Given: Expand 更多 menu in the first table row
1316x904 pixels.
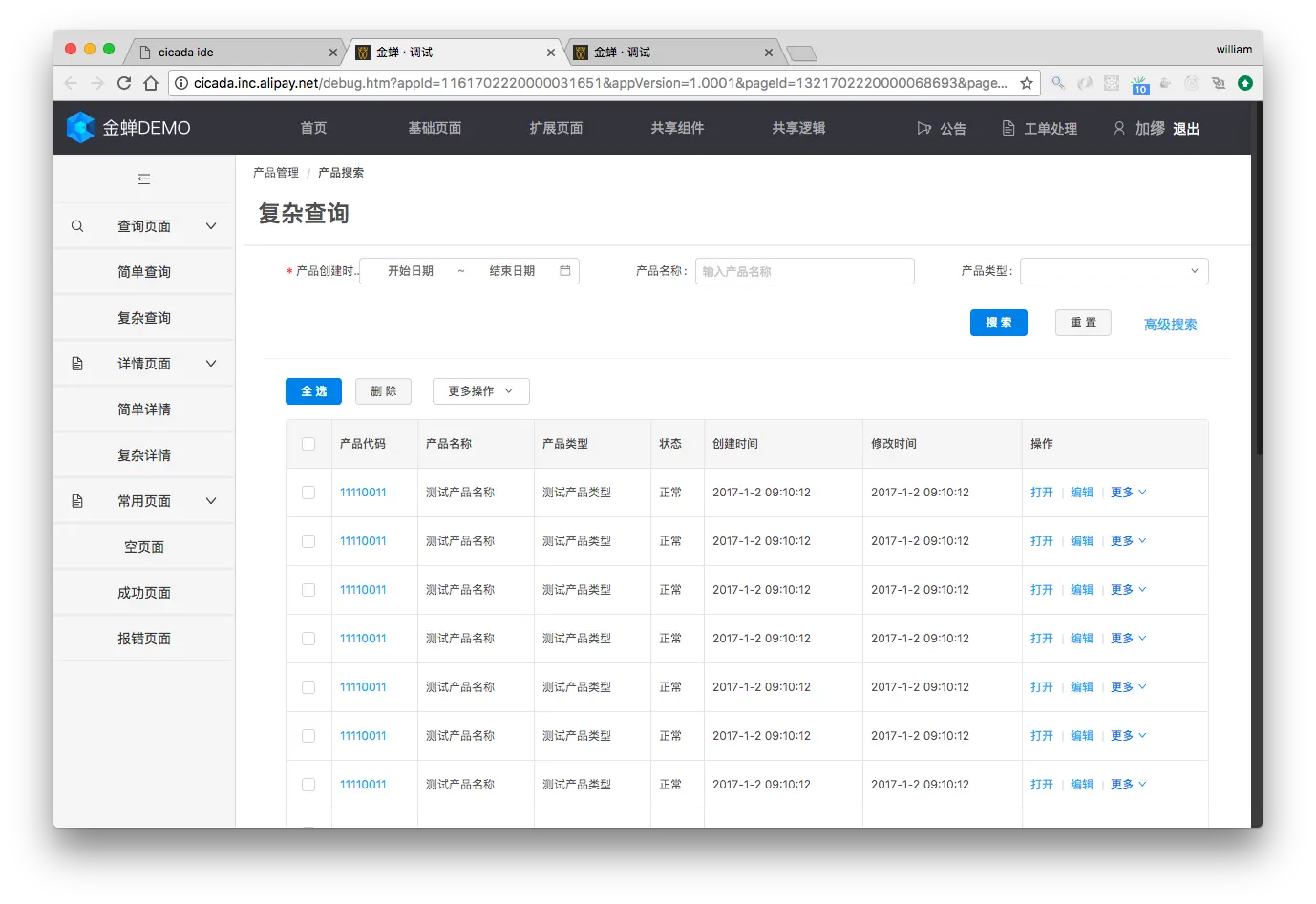Looking at the screenshot, I should (1128, 493).
